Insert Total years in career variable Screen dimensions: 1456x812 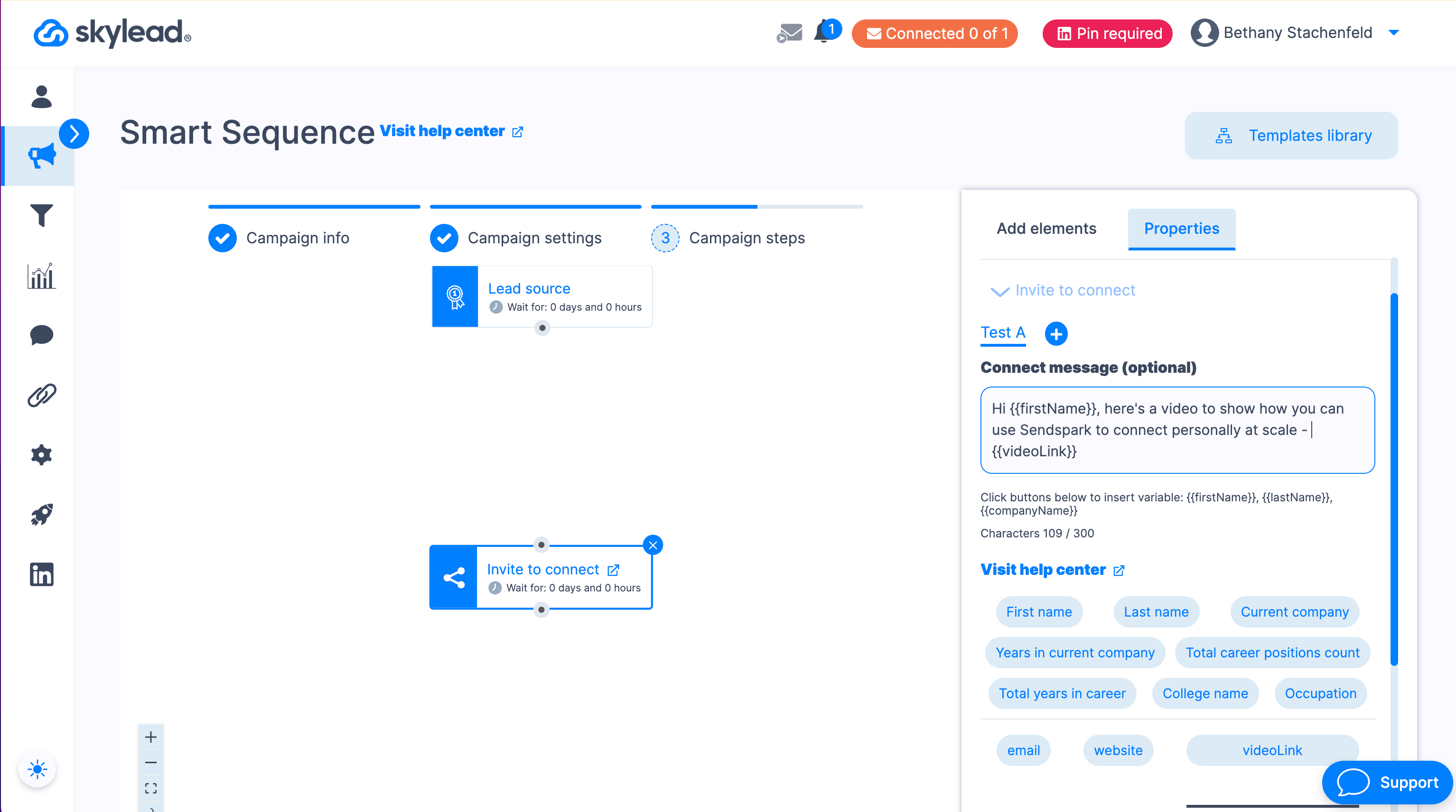coord(1062,693)
